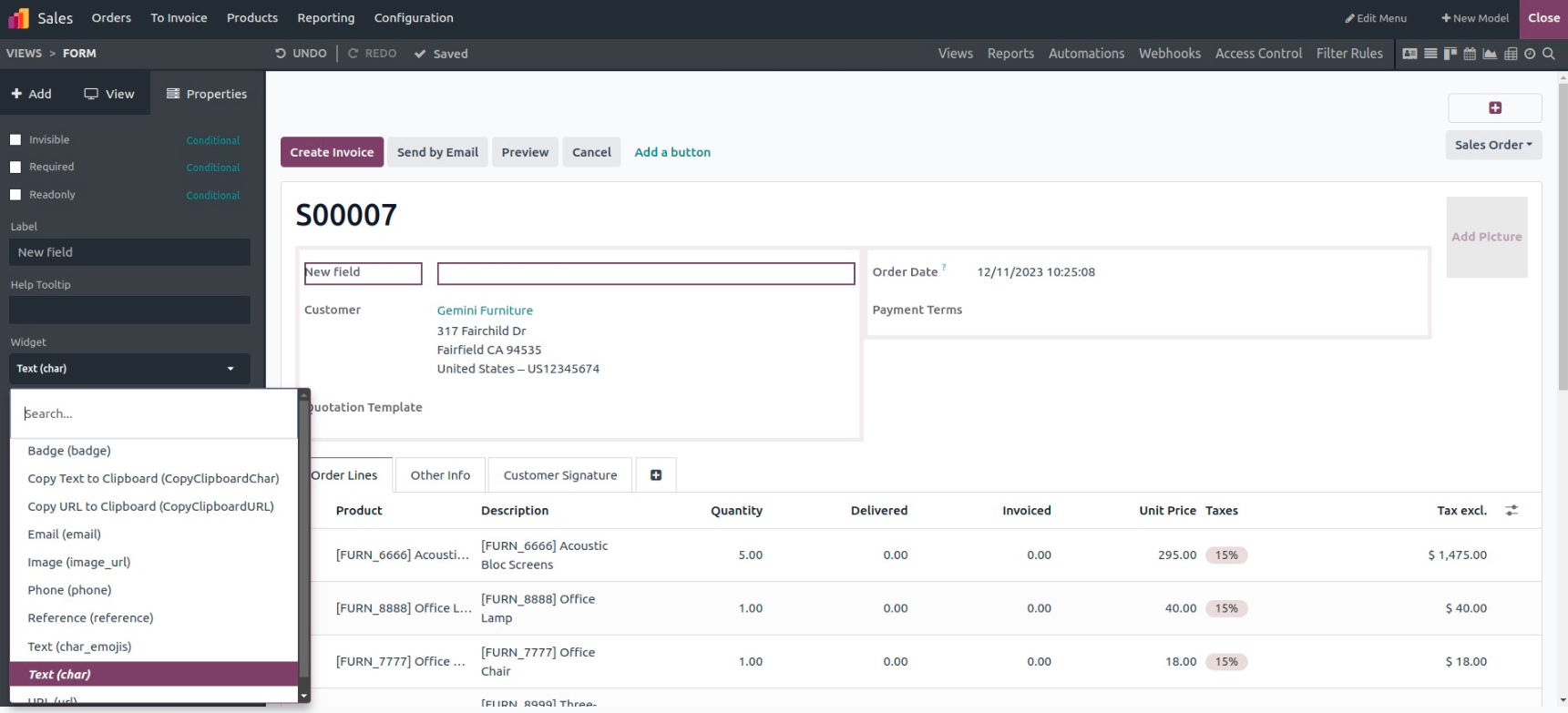The width and height of the screenshot is (1568, 713).
Task: Check the Readonly checkbox
Action: [x=15, y=195]
